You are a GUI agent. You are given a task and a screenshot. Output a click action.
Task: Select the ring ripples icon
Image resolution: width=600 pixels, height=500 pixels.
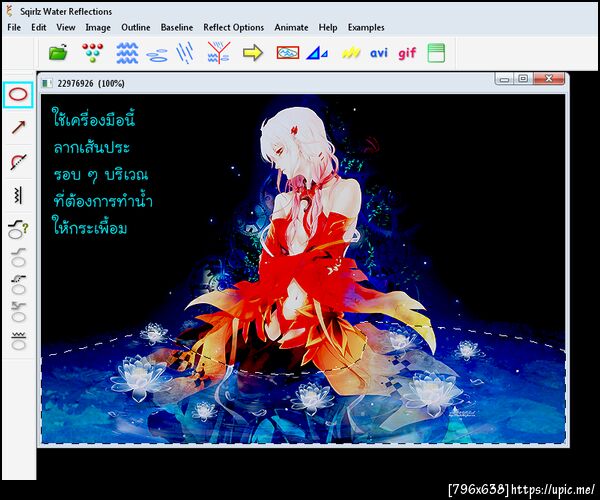(x=157, y=55)
